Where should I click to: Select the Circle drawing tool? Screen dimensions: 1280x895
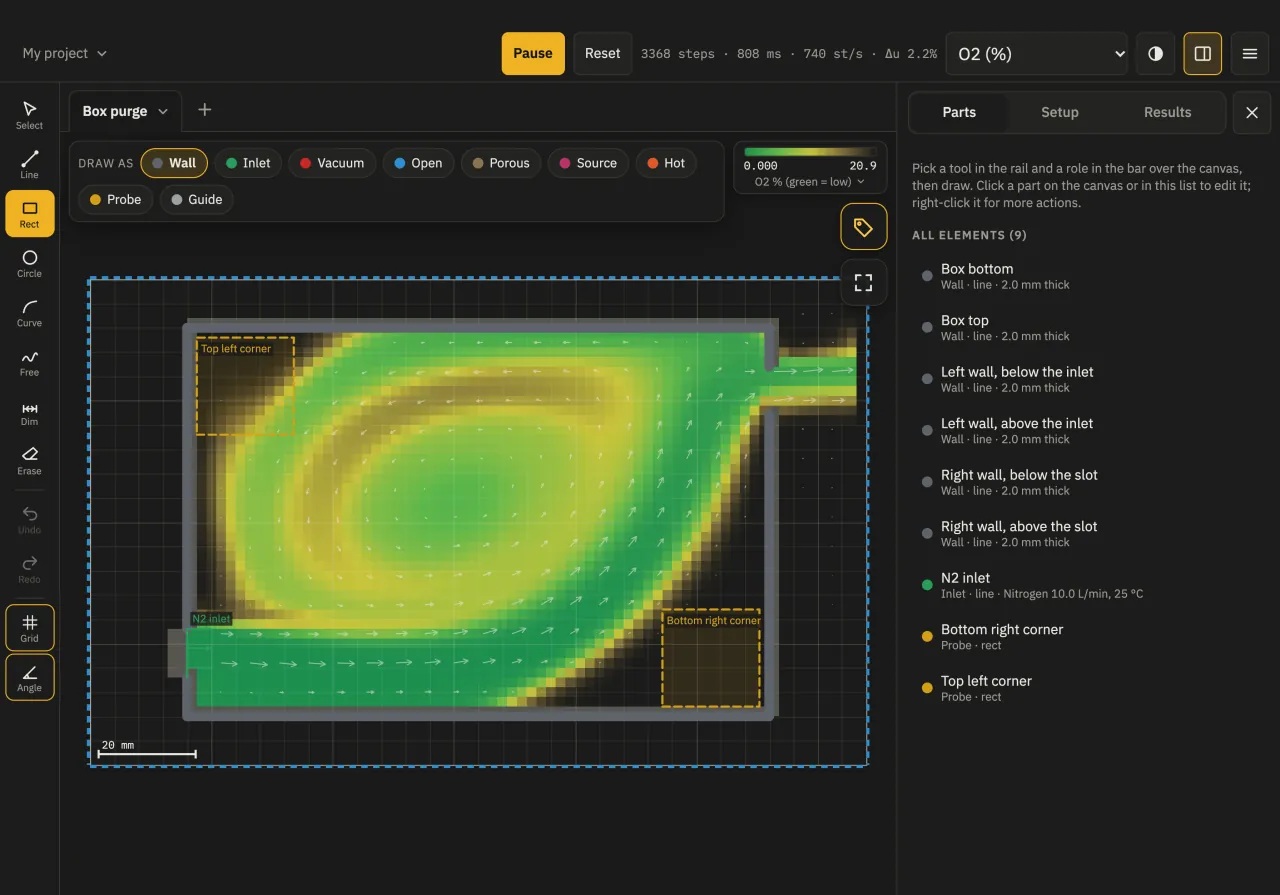coord(29,263)
